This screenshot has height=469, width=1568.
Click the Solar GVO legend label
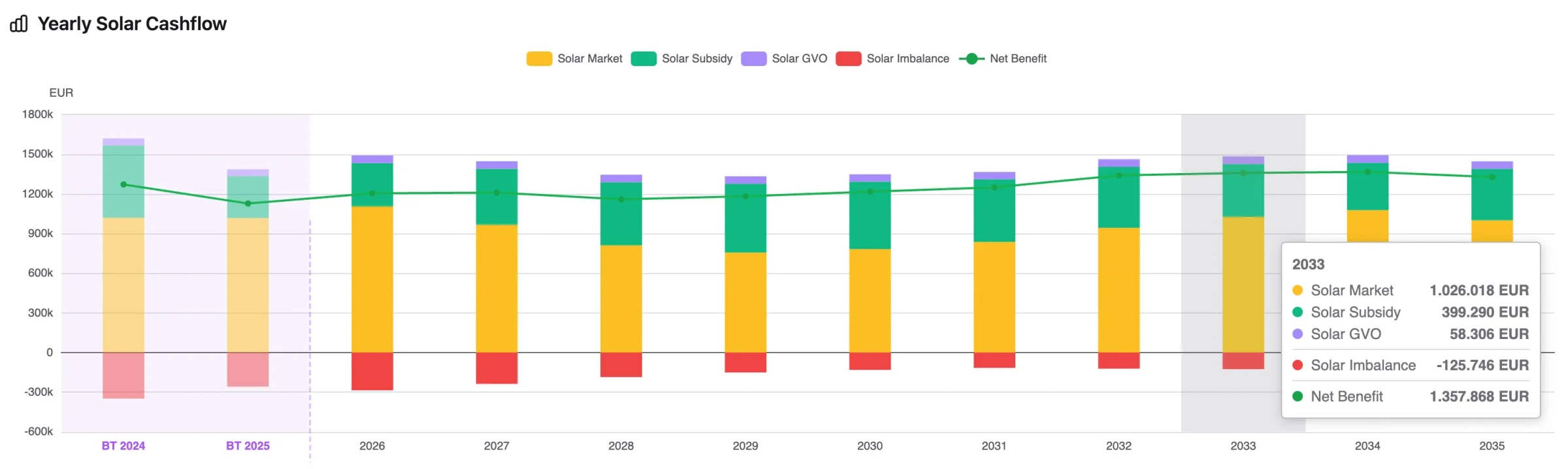pos(800,59)
